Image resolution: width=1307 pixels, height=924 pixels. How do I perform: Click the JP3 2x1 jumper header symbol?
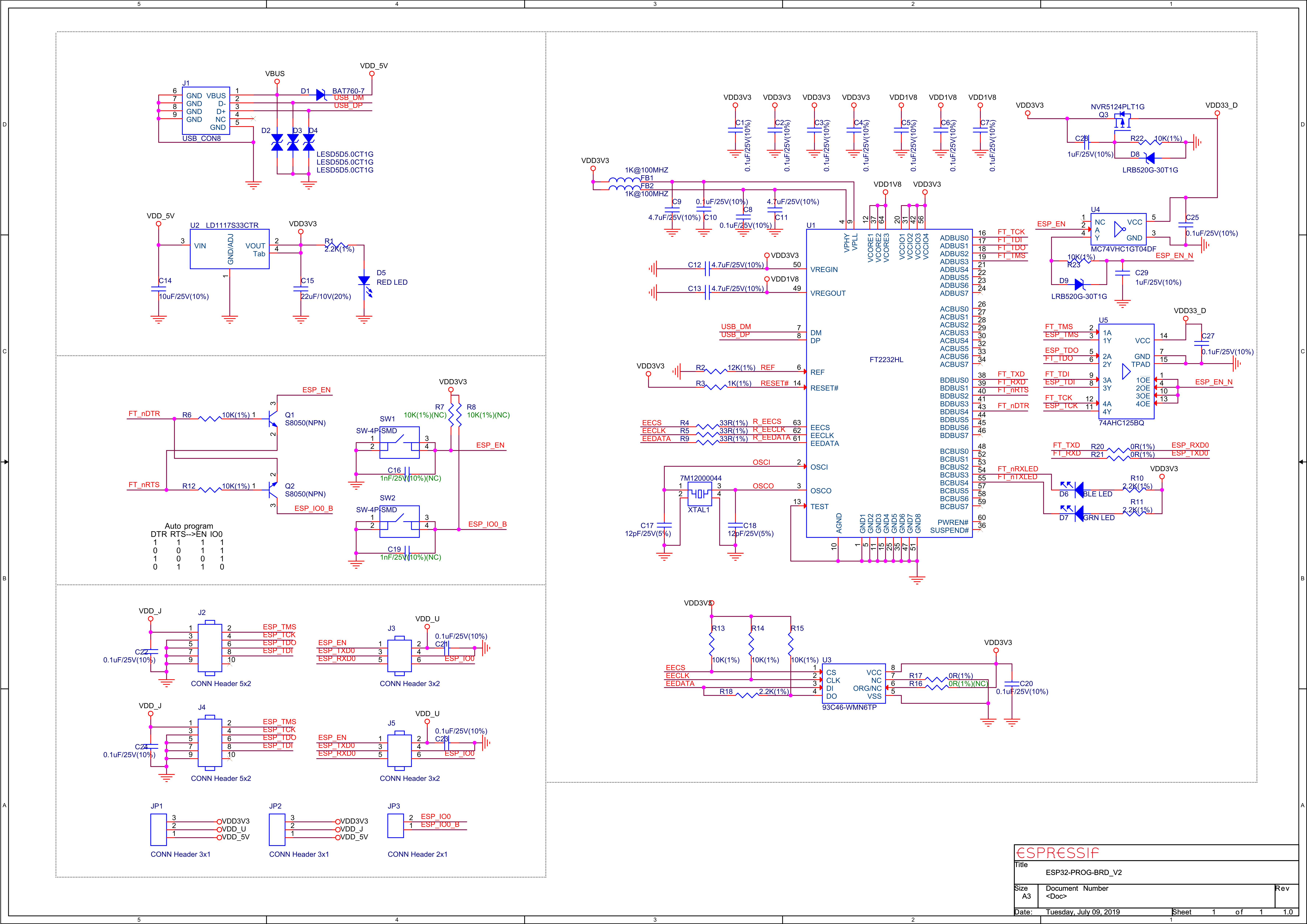tap(396, 825)
